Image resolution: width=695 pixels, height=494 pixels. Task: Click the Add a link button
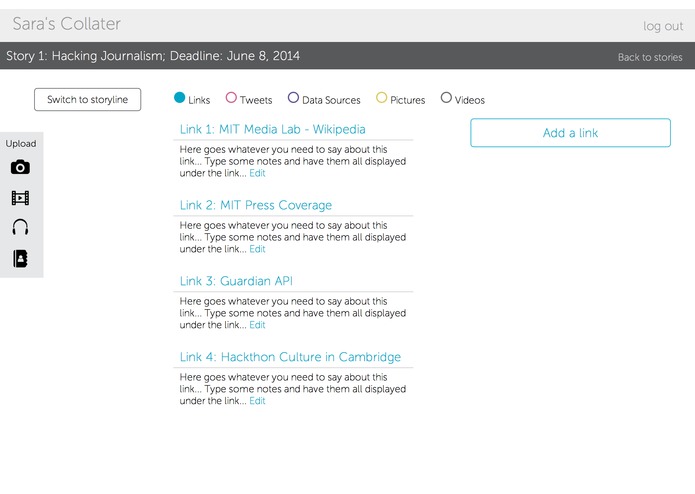570,132
